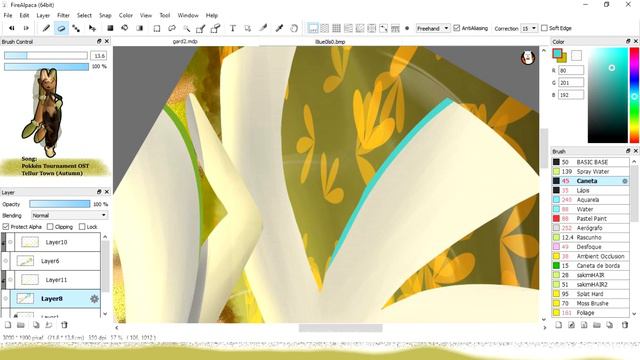Enable circle snap

tap(372, 28)
